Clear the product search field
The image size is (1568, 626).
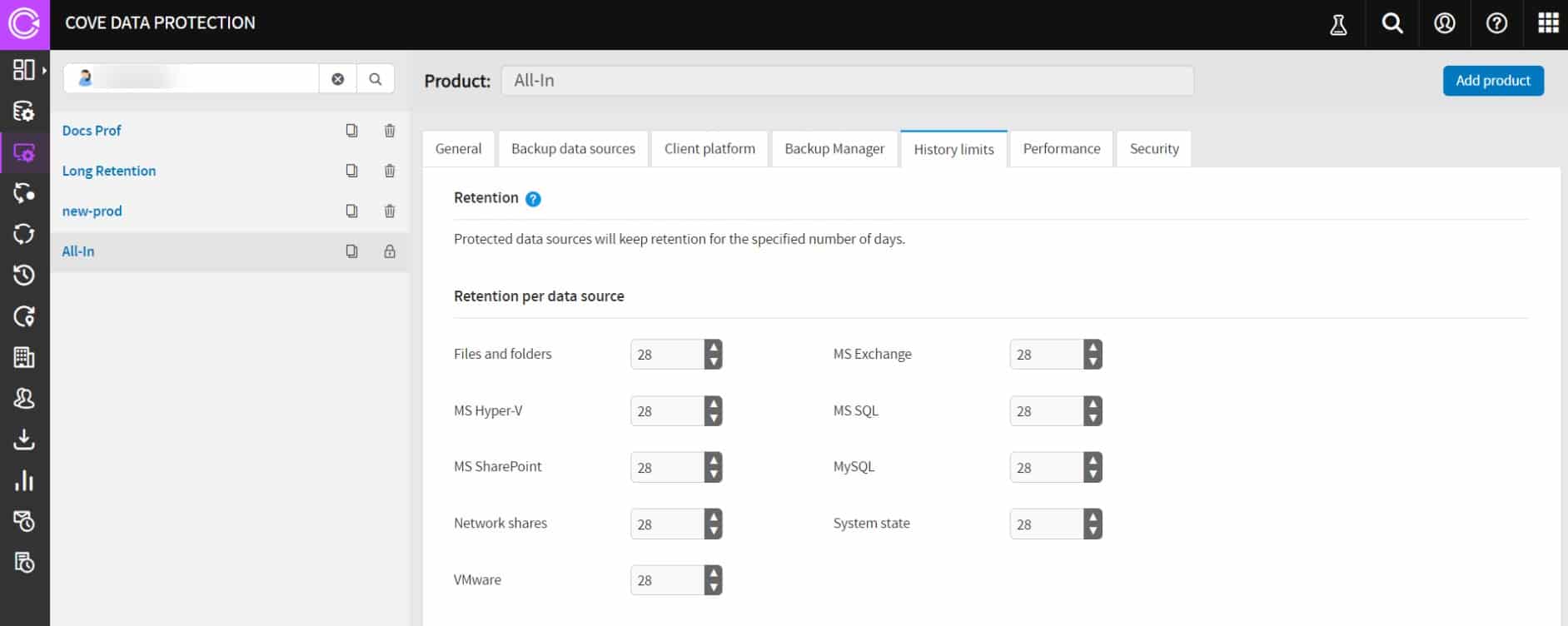[x=337, y=79]
